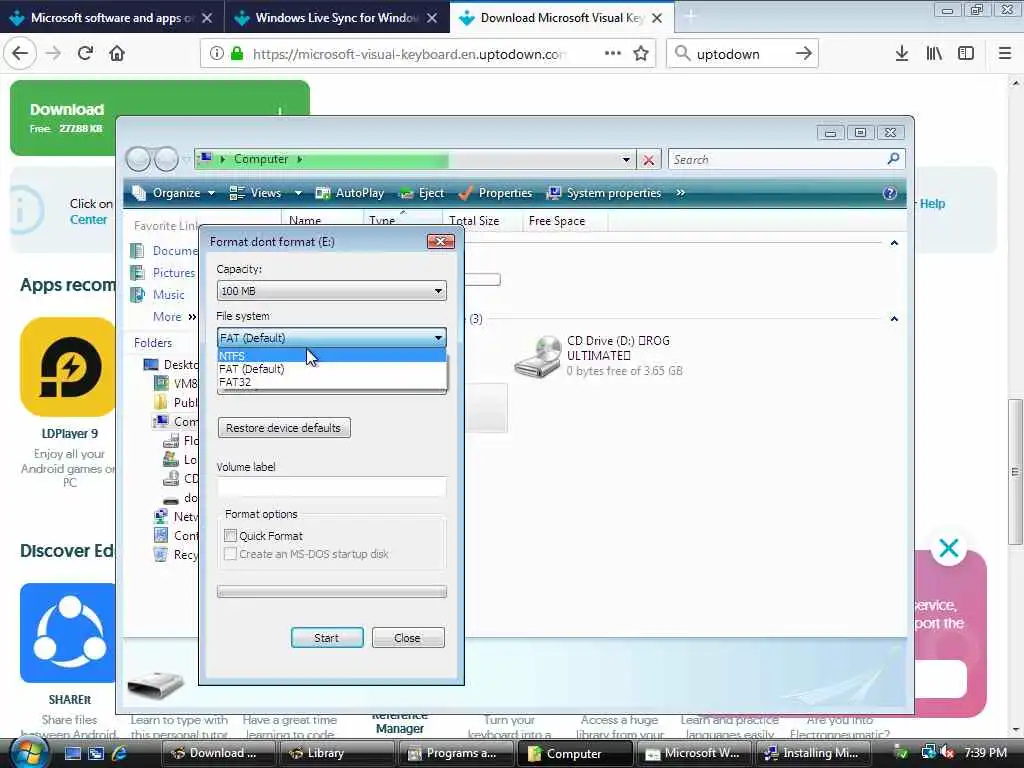Click the Explorer help question mark icon
The height and width of the screenshot is (768, 1024).
pyautogui.click(x=889, y=193)
